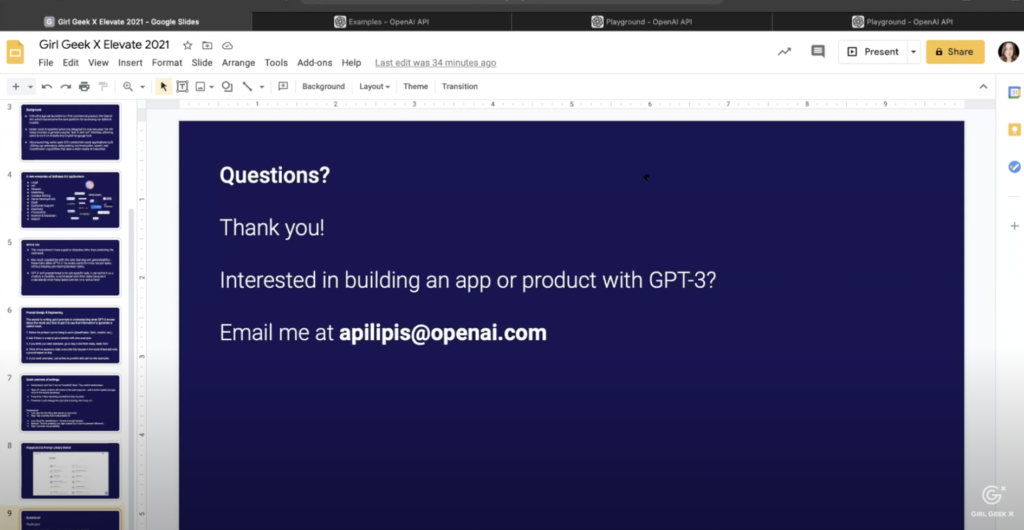Click the Present button
This screenshot has width=1024, height=530.
[x=873, y=52]
